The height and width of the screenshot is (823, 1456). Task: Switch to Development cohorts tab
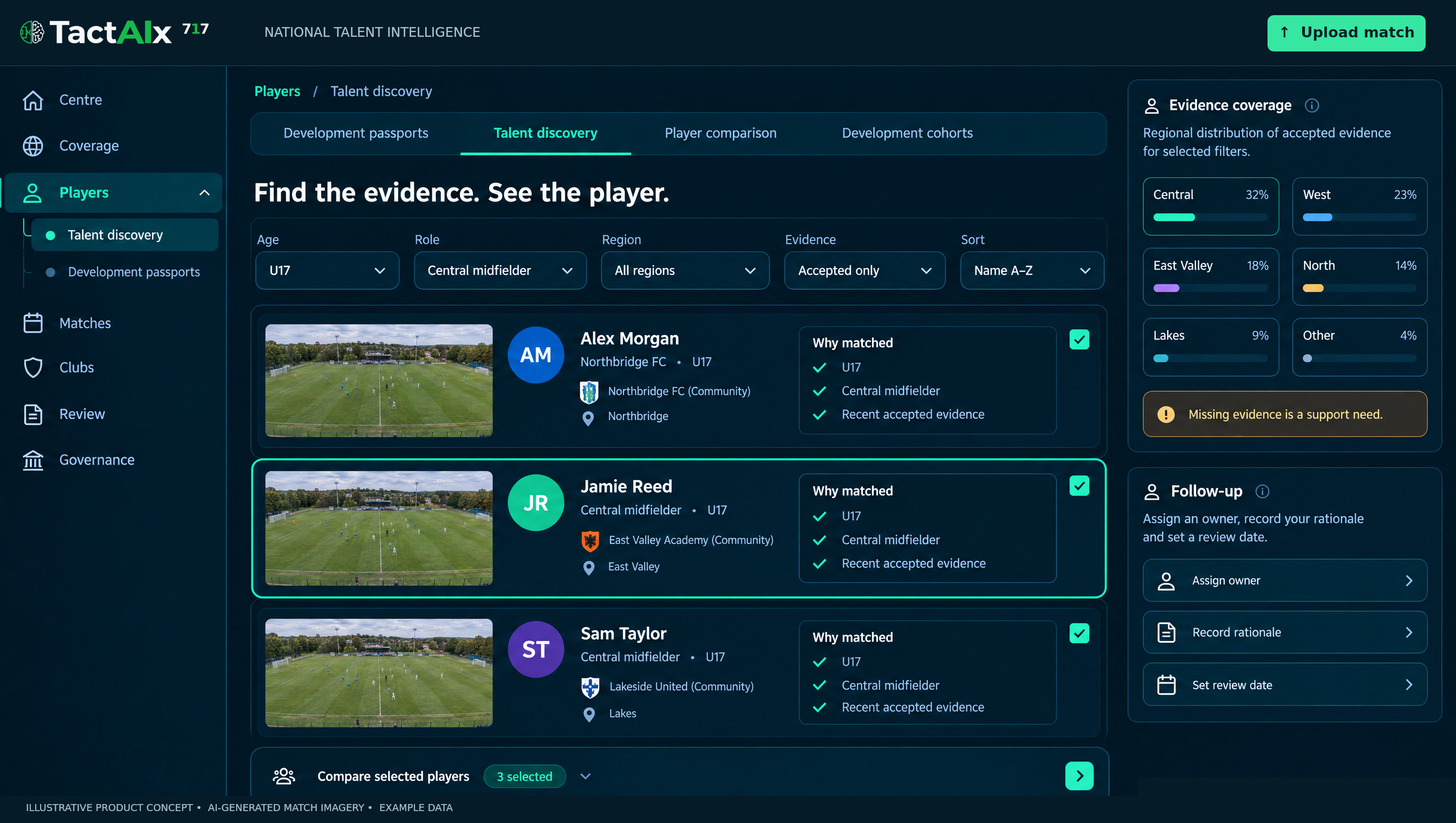(907, 133)
